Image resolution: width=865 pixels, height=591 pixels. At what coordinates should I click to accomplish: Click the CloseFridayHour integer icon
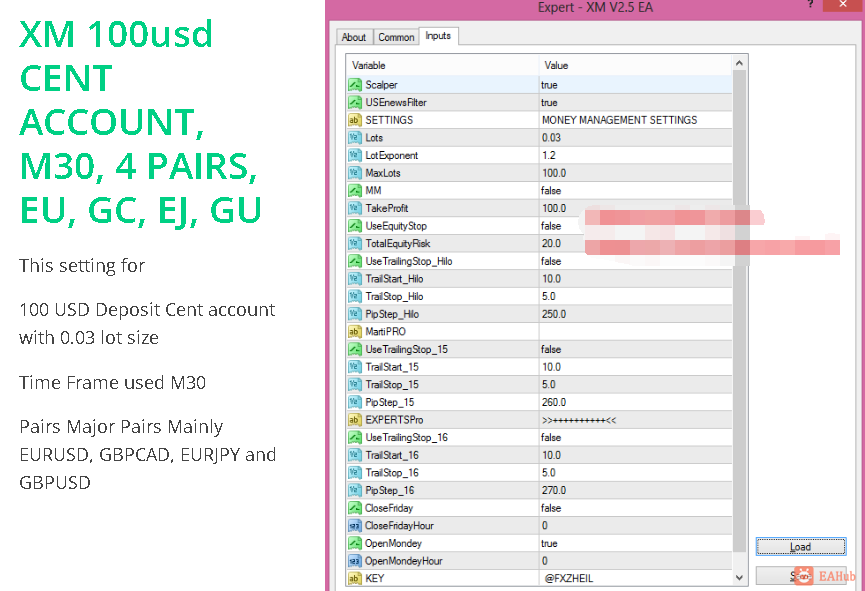pos(355,526)
